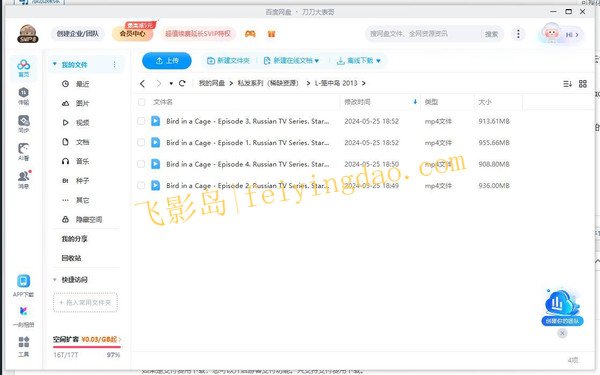Switch to grid view icon
Image resolution: width=600 pixels, height=375 pixels.
tap(583, 84)
